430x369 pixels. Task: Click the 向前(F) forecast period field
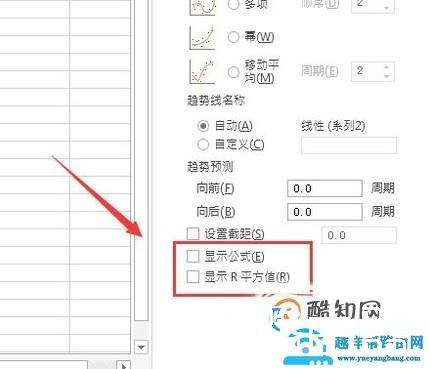point(325,188)
